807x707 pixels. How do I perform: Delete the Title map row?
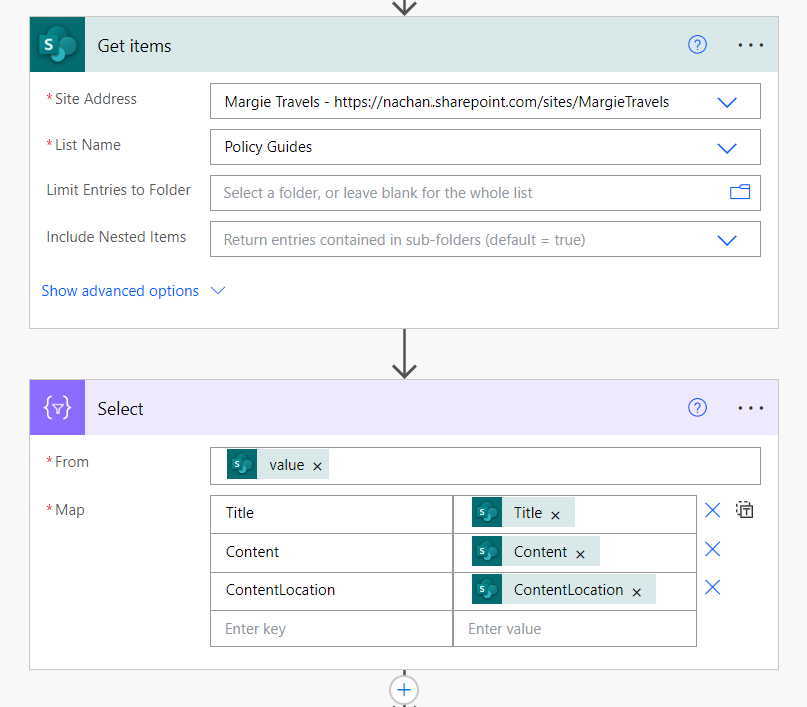pyautogui.click(x=712, y=510)
